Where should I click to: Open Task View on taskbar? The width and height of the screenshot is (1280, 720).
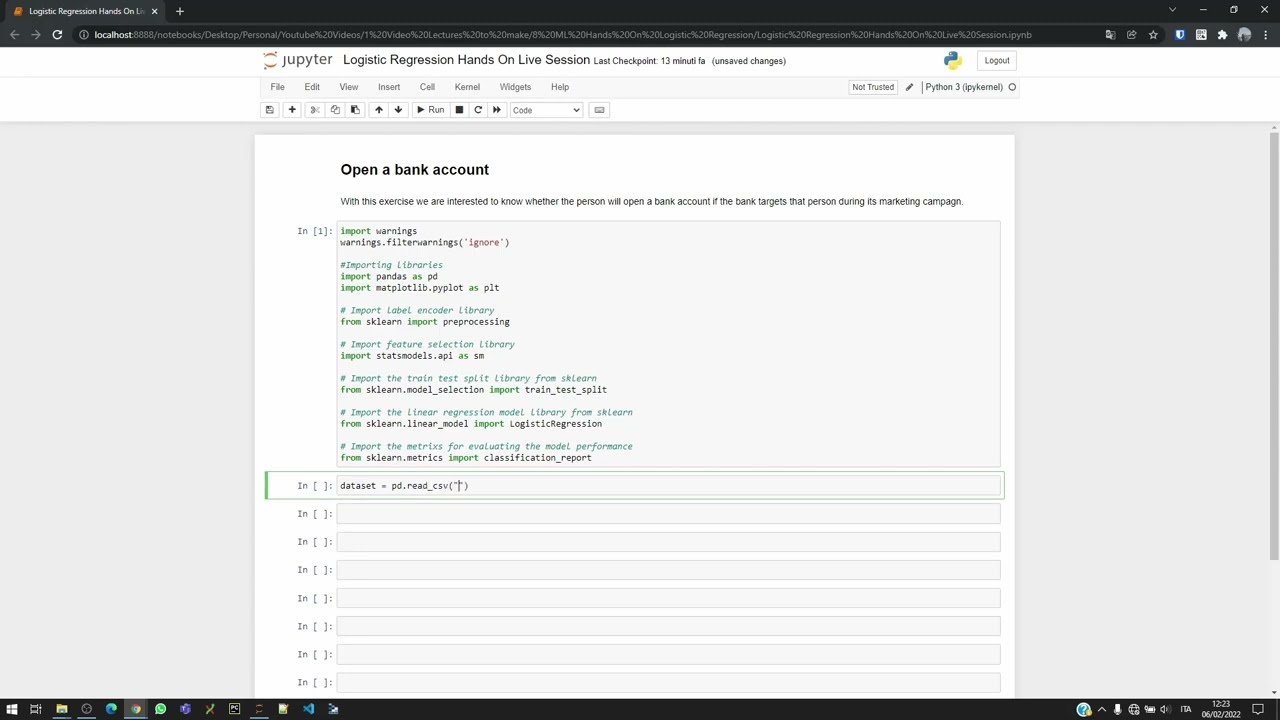point(36,709)
